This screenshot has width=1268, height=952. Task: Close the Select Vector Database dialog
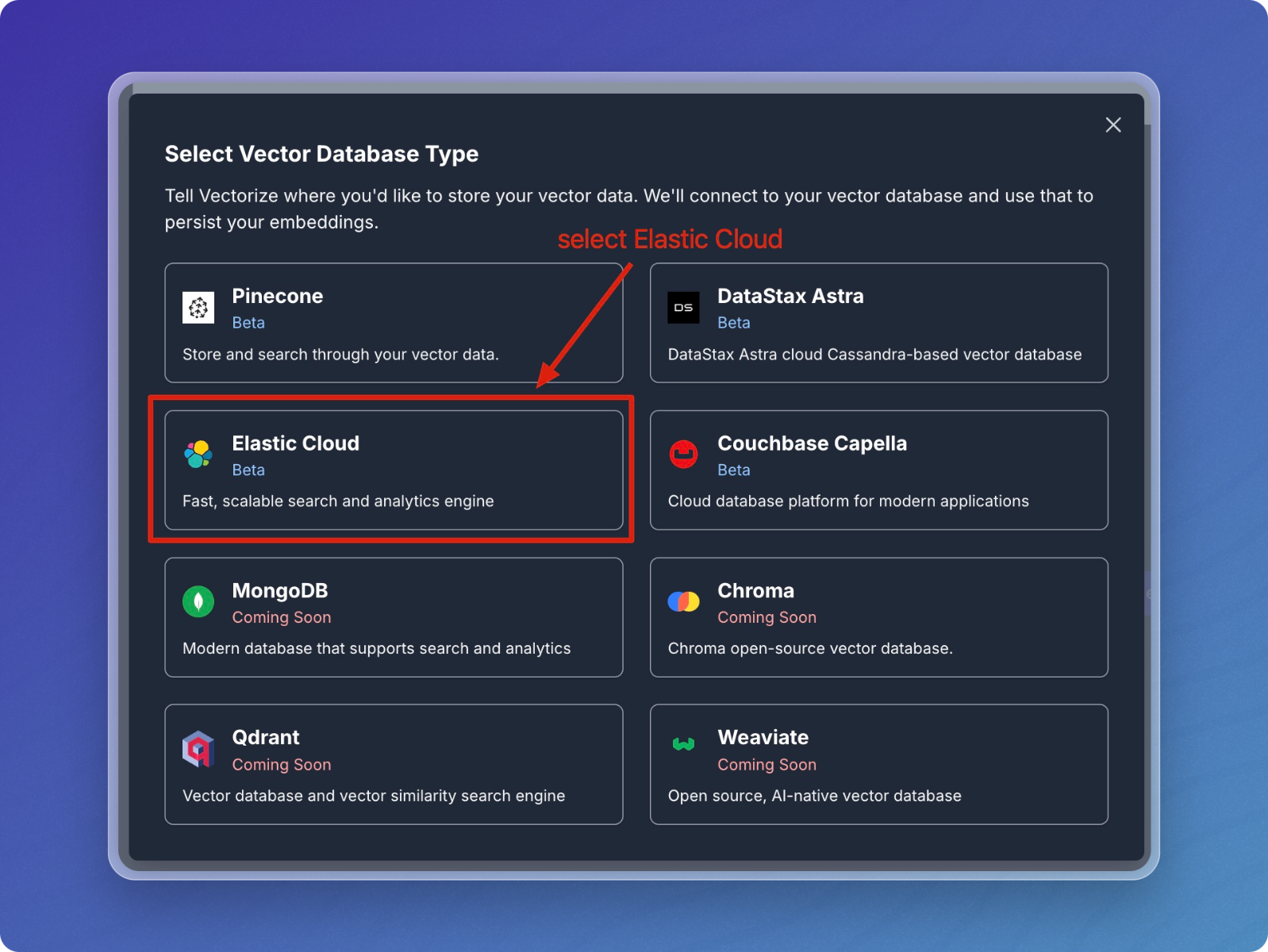[x=1113, y=125]
